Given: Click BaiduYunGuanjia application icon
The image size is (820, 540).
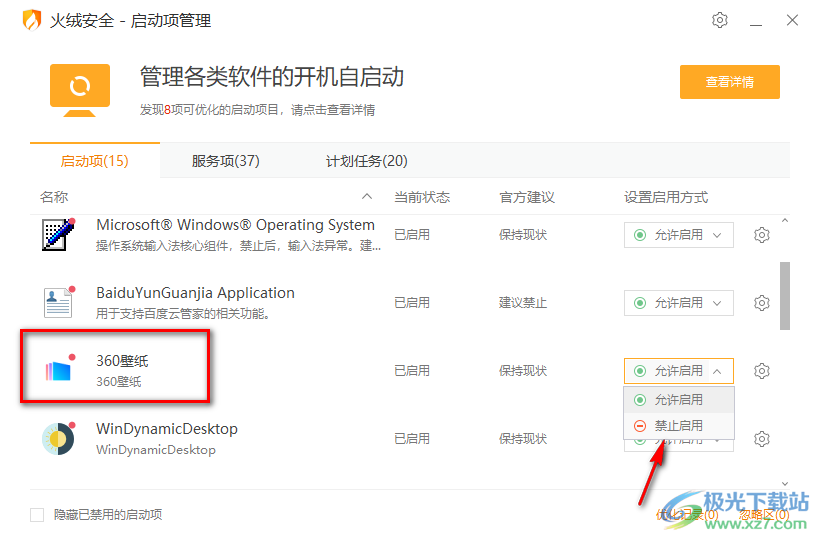Looking at the screenshot, I should coord(59,303).
